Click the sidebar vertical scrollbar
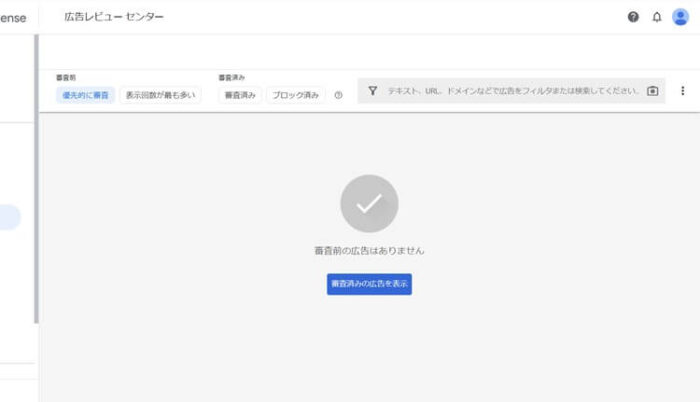The image size is (700, 402). pos(36,179)
